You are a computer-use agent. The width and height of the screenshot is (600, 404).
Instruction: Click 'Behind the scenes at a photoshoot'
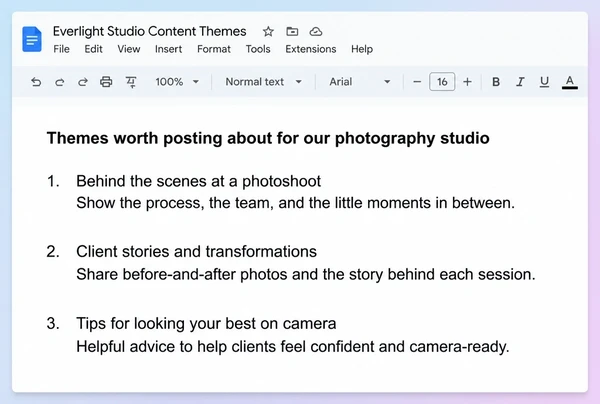click(198, 181)
